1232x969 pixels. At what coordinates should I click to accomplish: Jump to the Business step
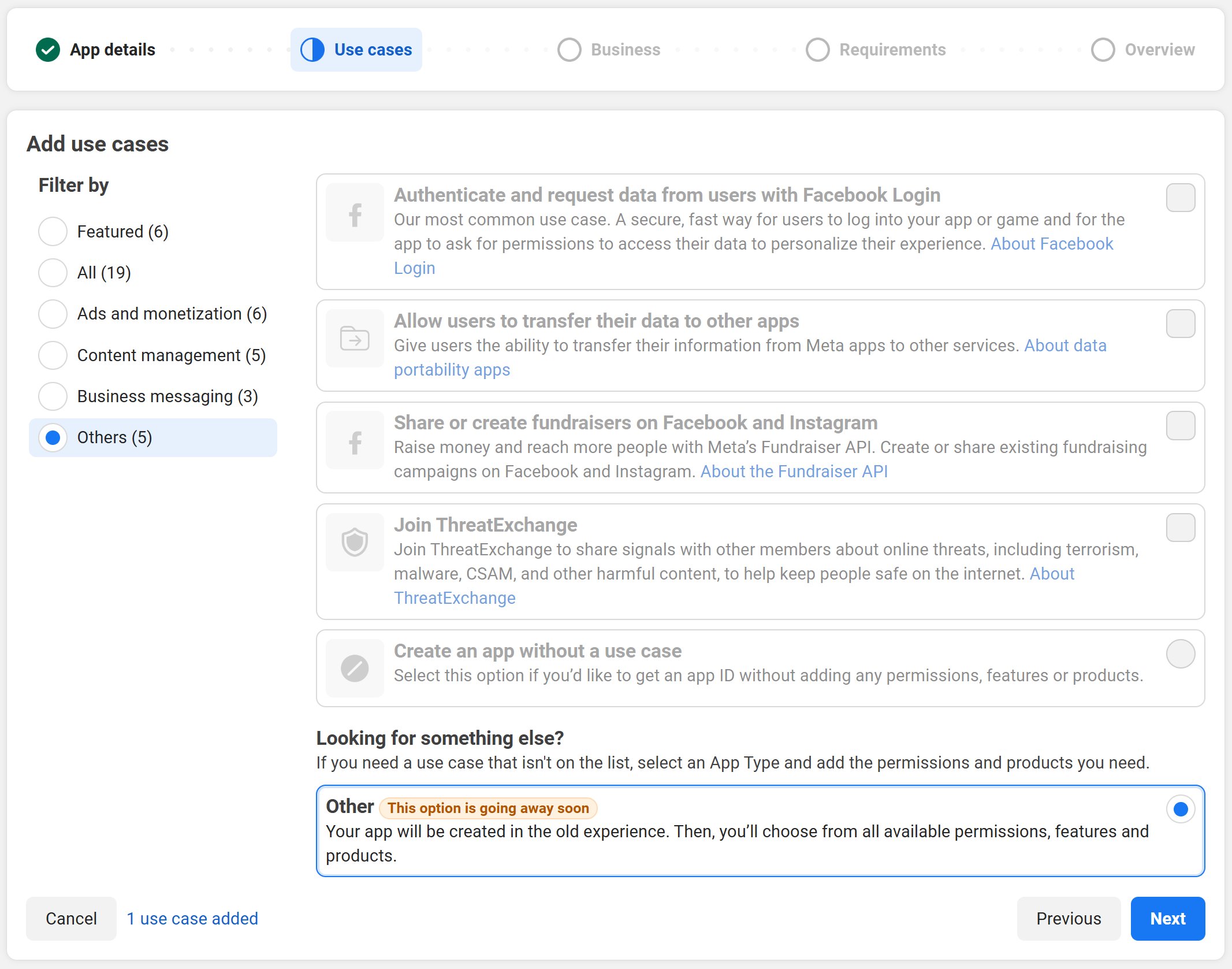pyautogui.click(x=609, y=50)
